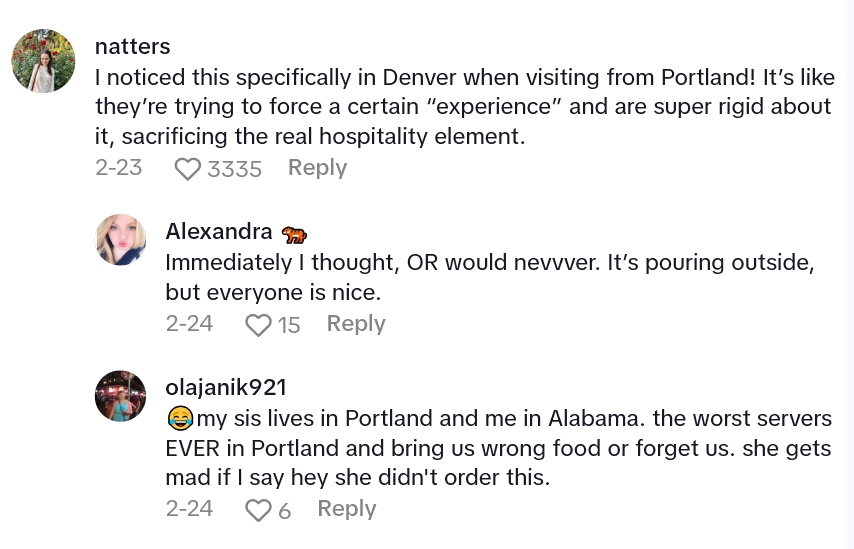Image resolution: width=854 pixels, height=549 pixels.
Task: Go to natters username link
Action: 132,47
